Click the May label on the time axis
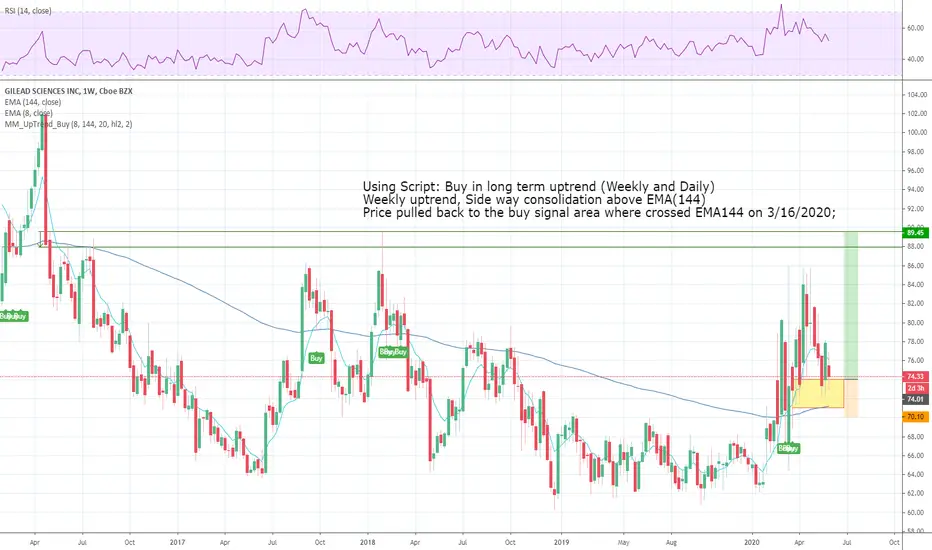Viewport: 932px width, 550px height. pos(624,542)
